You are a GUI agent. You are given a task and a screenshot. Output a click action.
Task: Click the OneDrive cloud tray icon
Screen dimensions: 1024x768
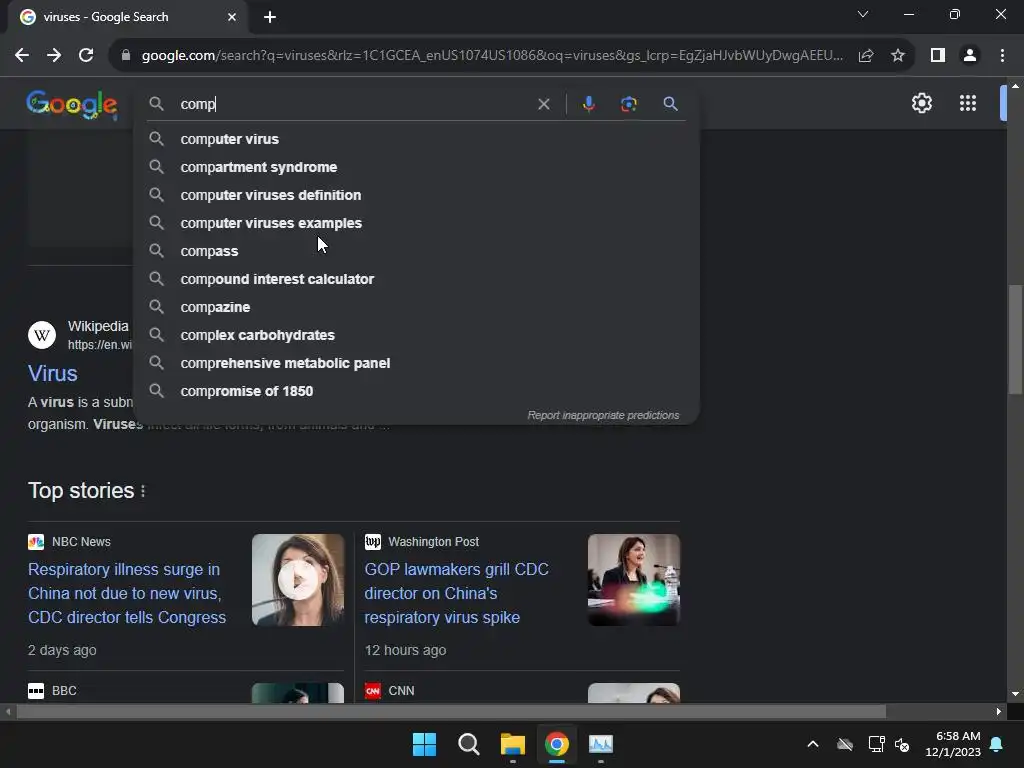tap(845, 744)
